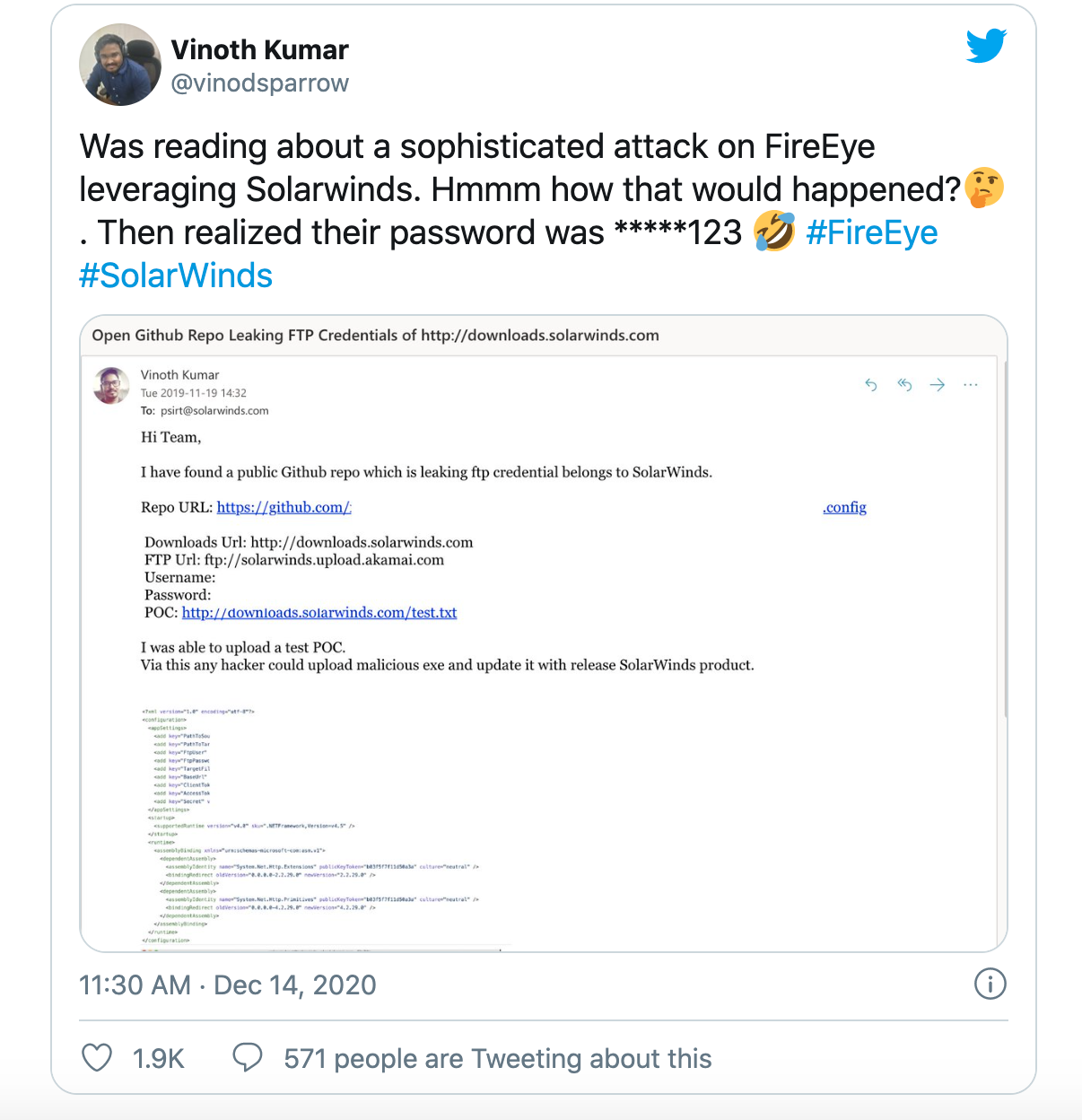Image resolution: width=1082 pixels, height=1120 pixels.
Task: Click the Vinoth Kumar display name
Action: coord(259,49)
